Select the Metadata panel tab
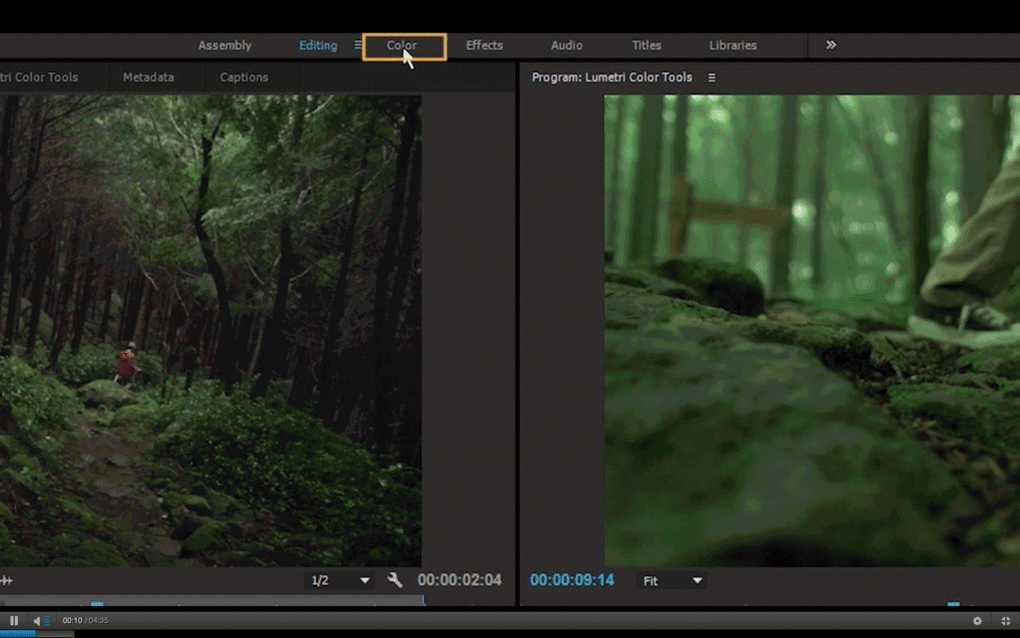 point(148,77)
